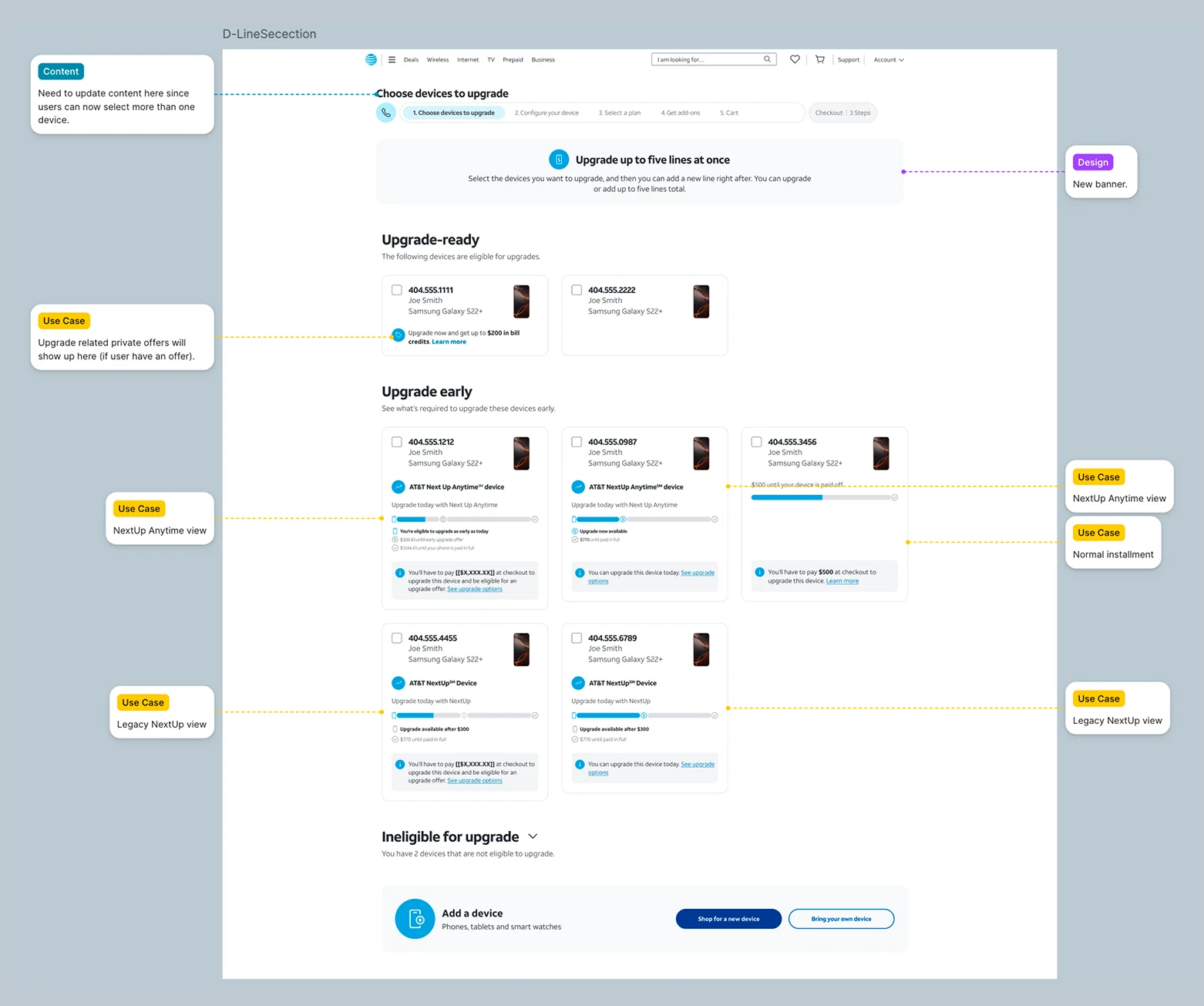
Task: Click the info icon on 404.555.4455 card
Action: (400, 765)
